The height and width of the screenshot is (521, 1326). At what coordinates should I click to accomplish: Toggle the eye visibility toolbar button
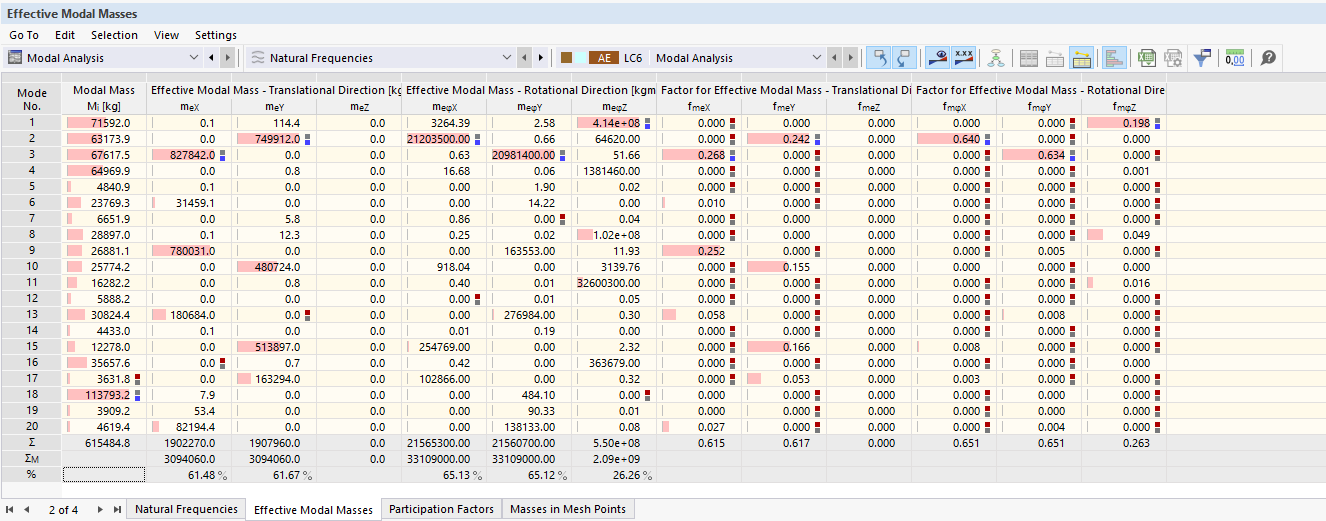point(937,58)
